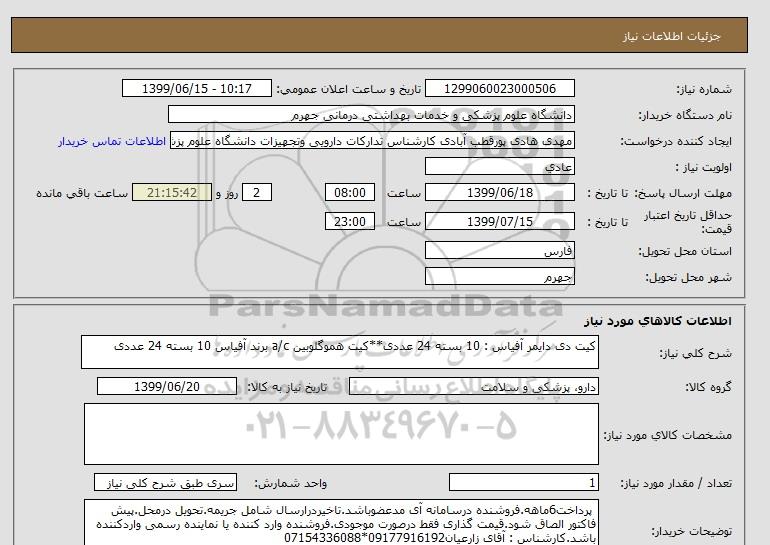Click the public announcement date field 1399/06/15 - 10:17

[x=196, y=88]
